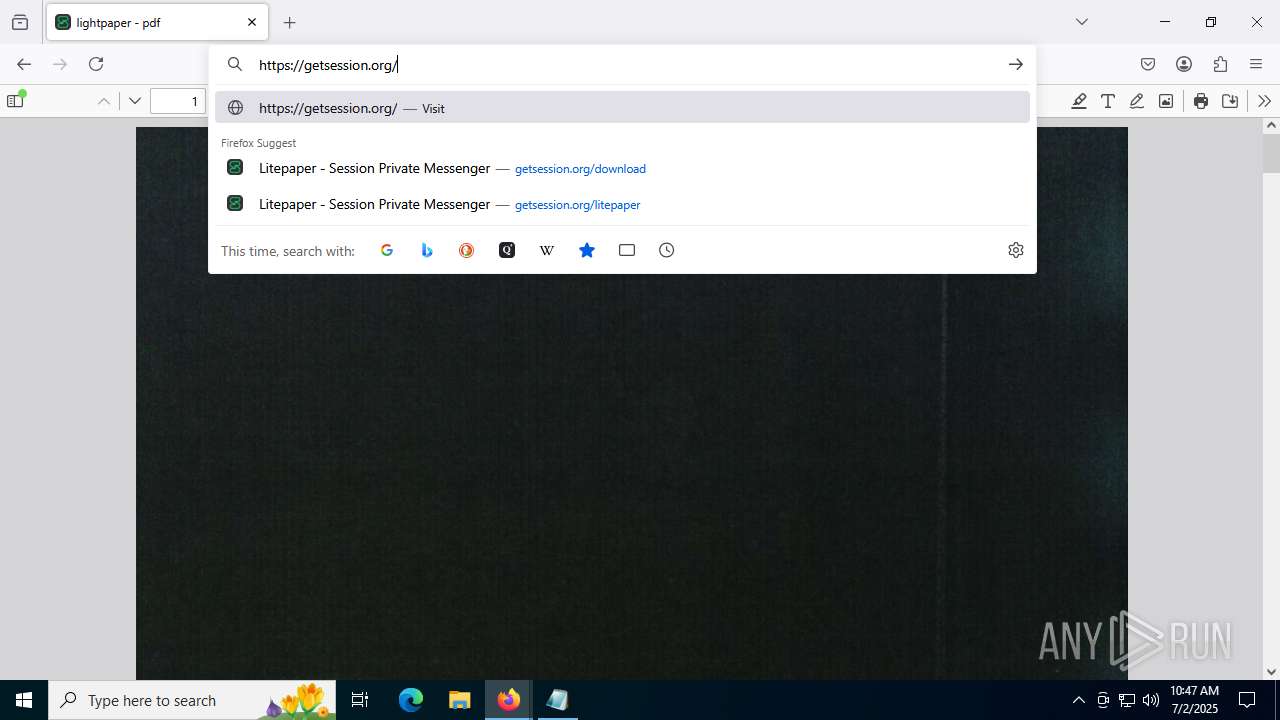Select the PDF highlight tool
Image resolution: width=1280 pixels, height=720 pixels.
(x=1079, y=101)
